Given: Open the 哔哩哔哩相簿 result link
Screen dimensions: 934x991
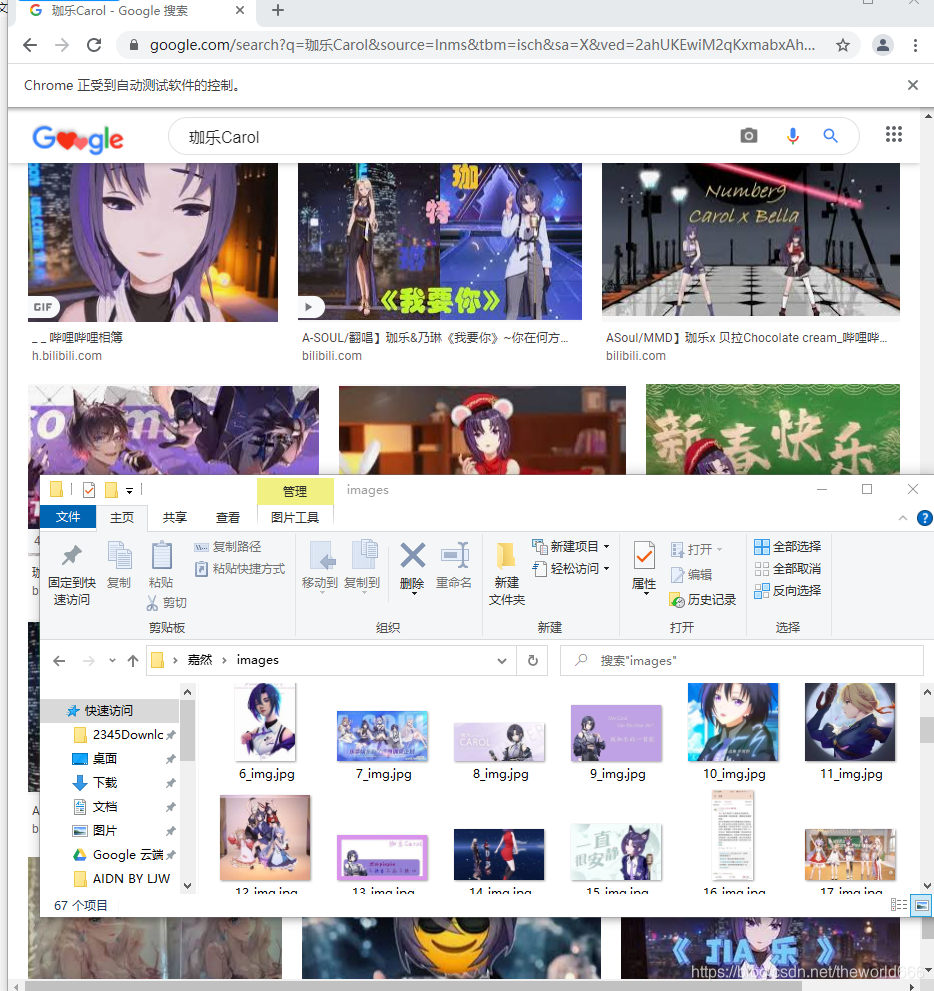Looking at the screenshot, I should coord(78,337).
